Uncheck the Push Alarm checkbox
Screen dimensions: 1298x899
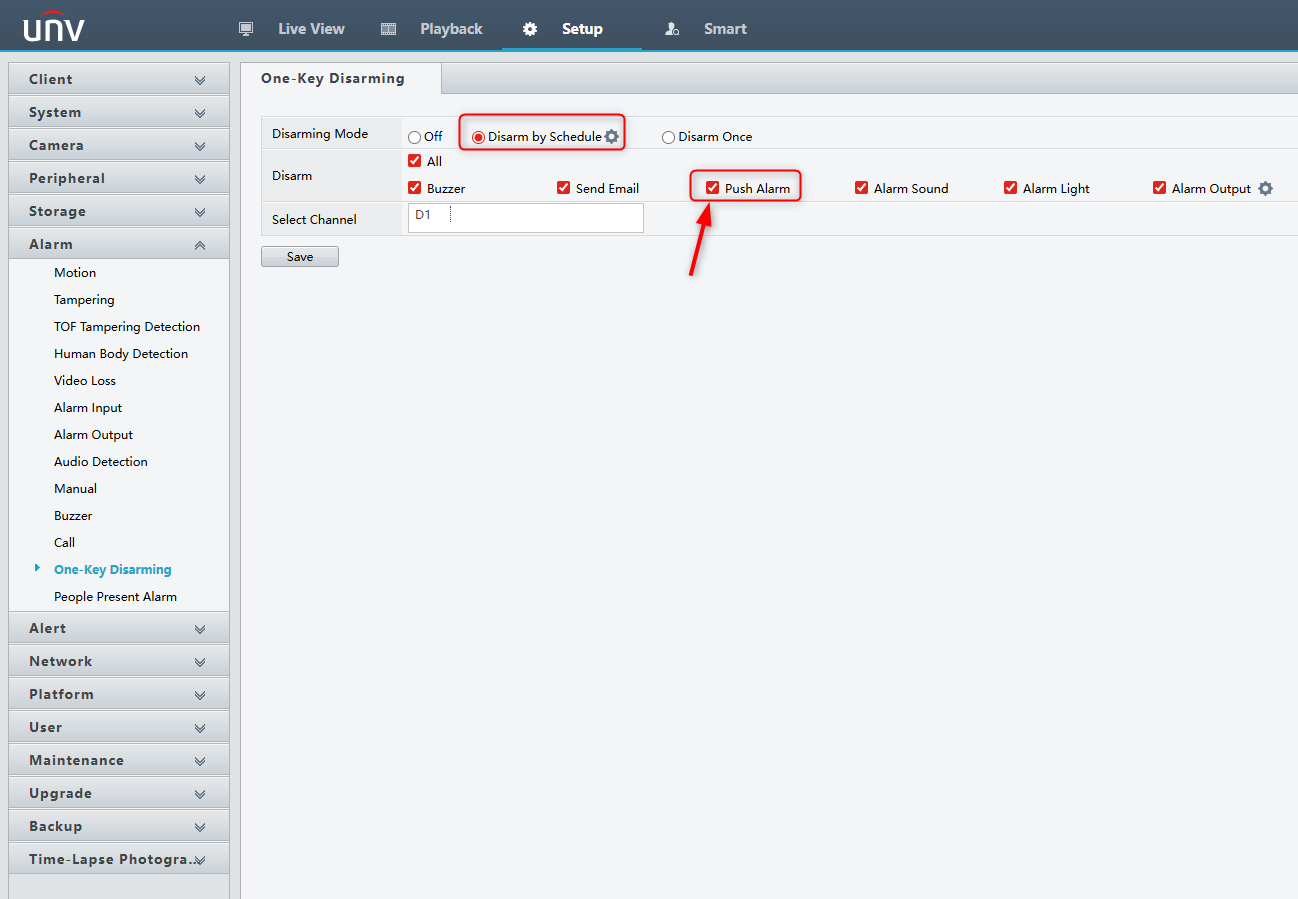click(713, 188)
